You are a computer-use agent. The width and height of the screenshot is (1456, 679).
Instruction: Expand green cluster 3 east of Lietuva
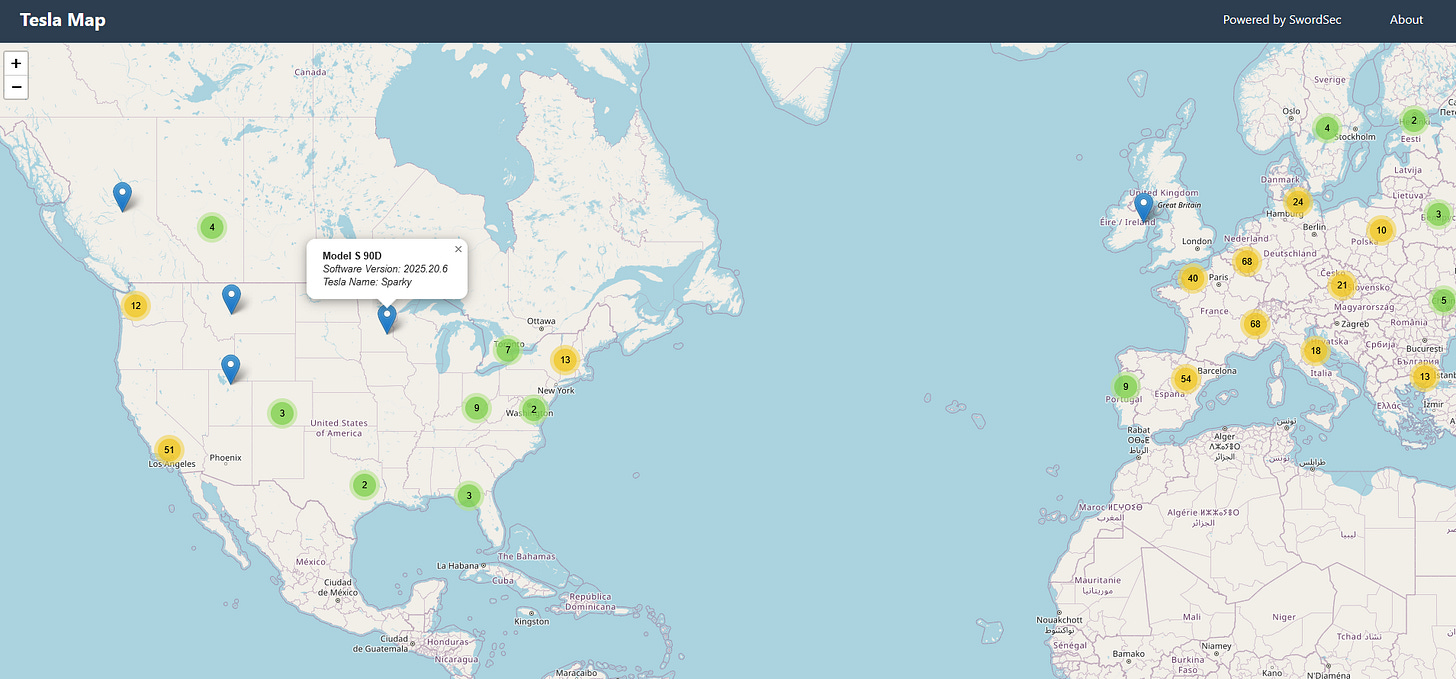1438,213
